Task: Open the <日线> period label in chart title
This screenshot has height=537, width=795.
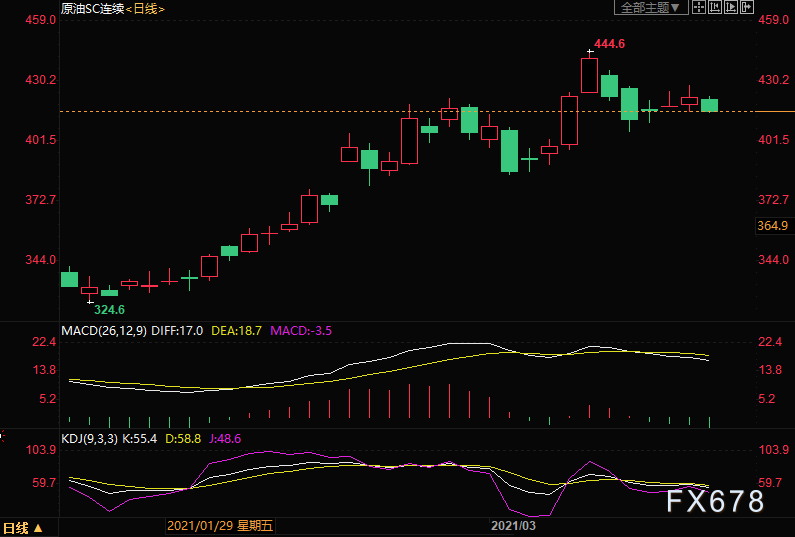Action: coord(143,8)
